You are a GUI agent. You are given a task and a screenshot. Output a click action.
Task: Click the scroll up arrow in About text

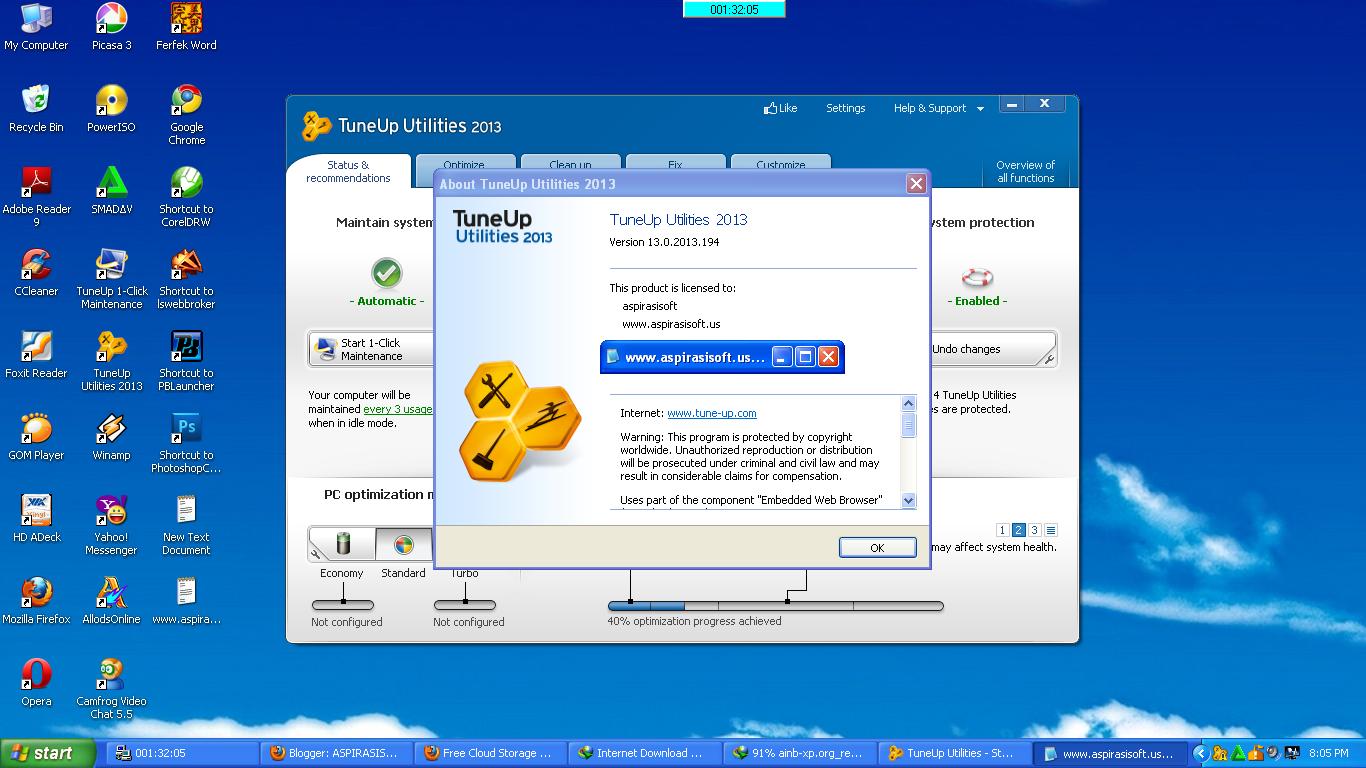[x=908, y=403]
